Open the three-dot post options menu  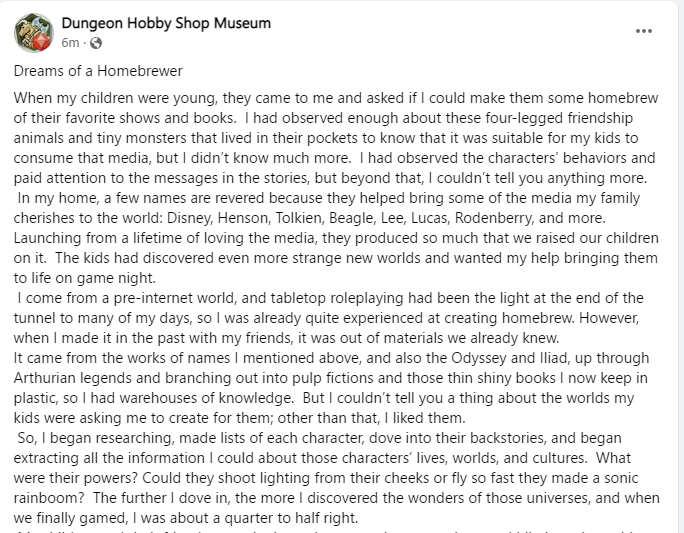tap(644, 31)
